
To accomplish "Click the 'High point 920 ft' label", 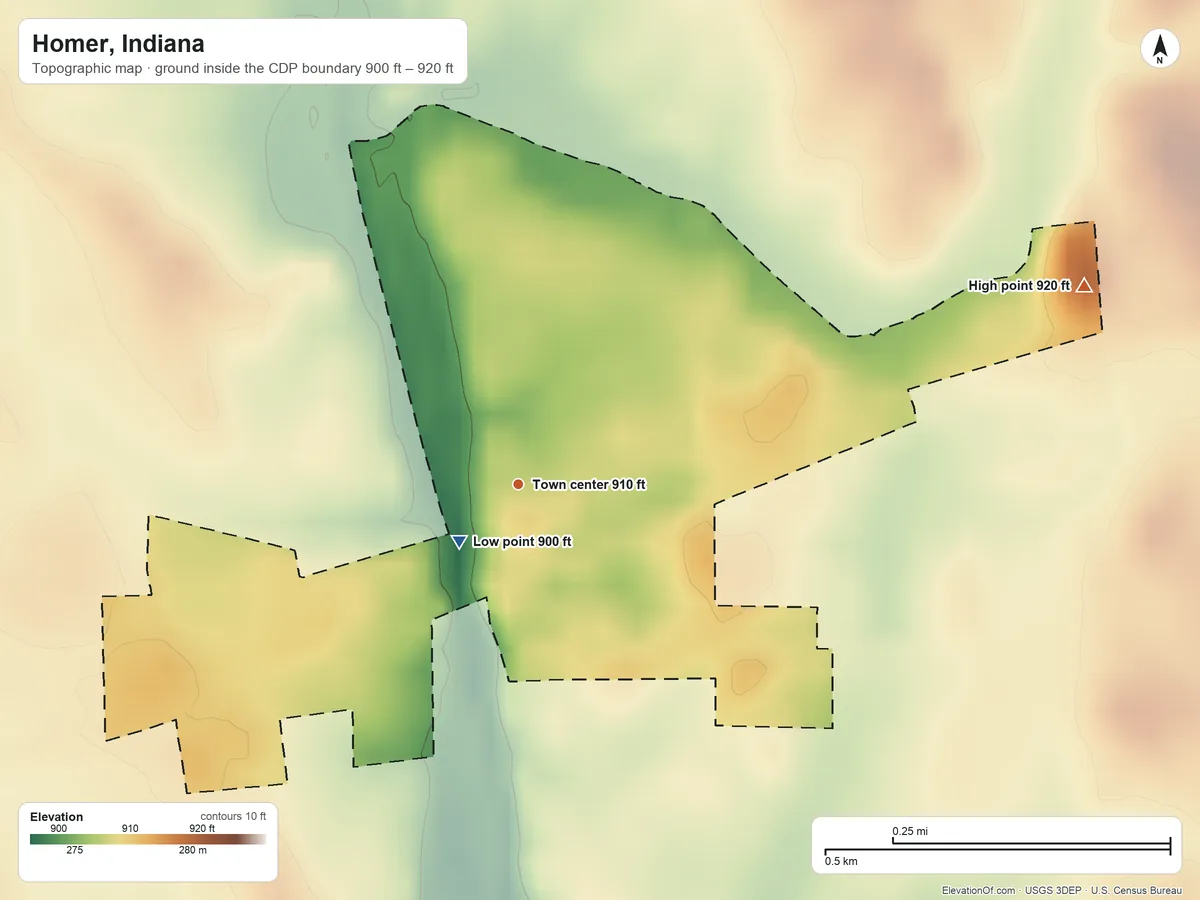I will (x=1019, y=286).
